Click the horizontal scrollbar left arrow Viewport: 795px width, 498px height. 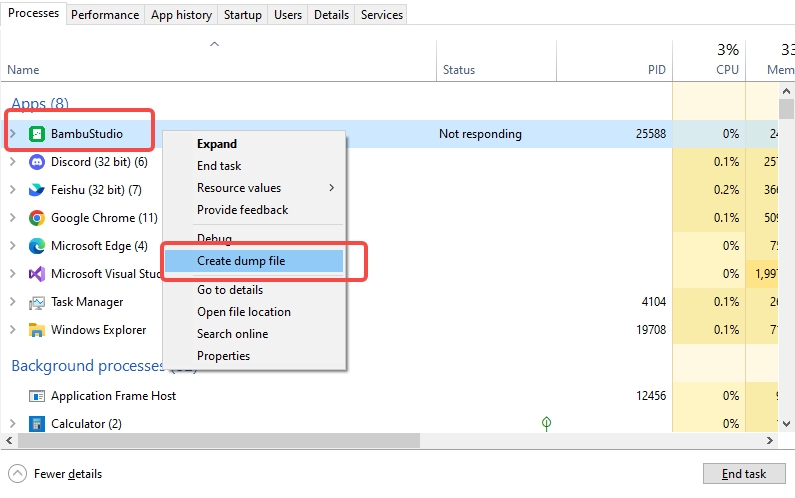tap(9, 440)
